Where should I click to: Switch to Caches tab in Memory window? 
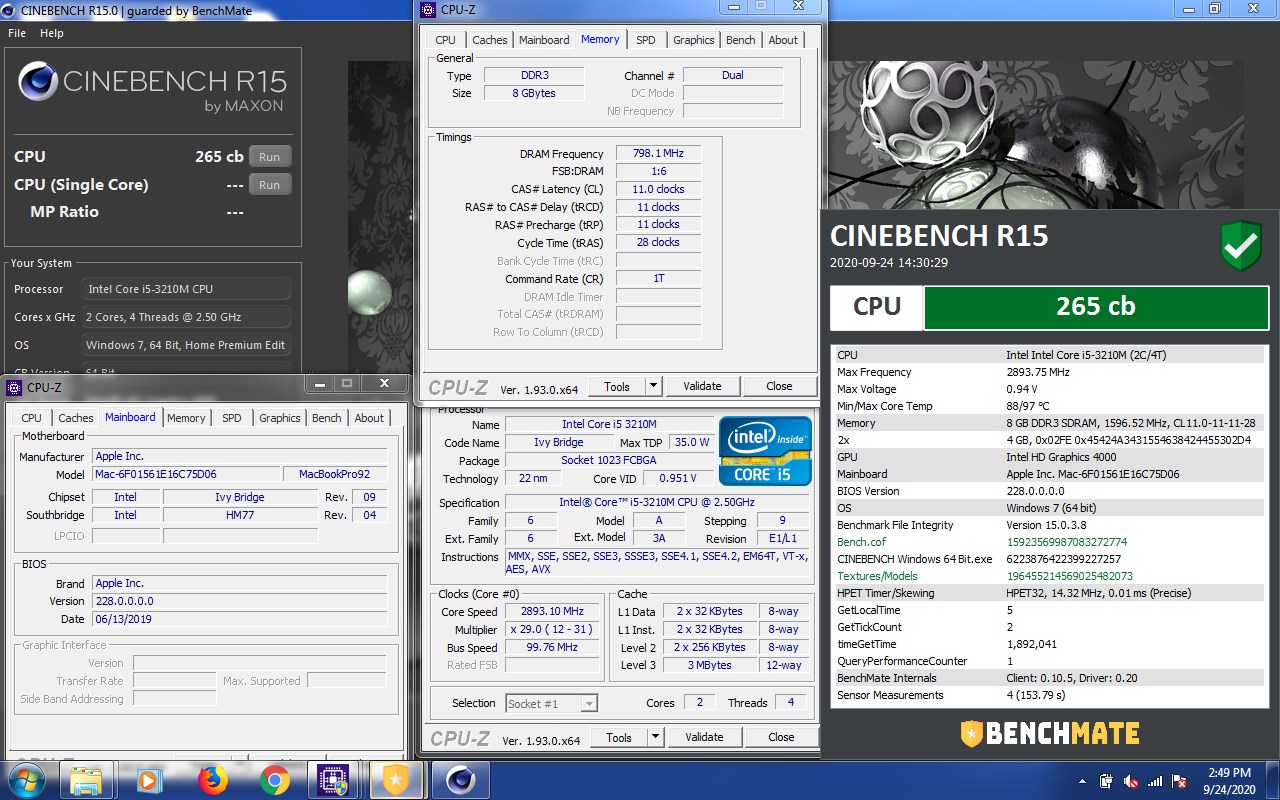coord(490,40)
